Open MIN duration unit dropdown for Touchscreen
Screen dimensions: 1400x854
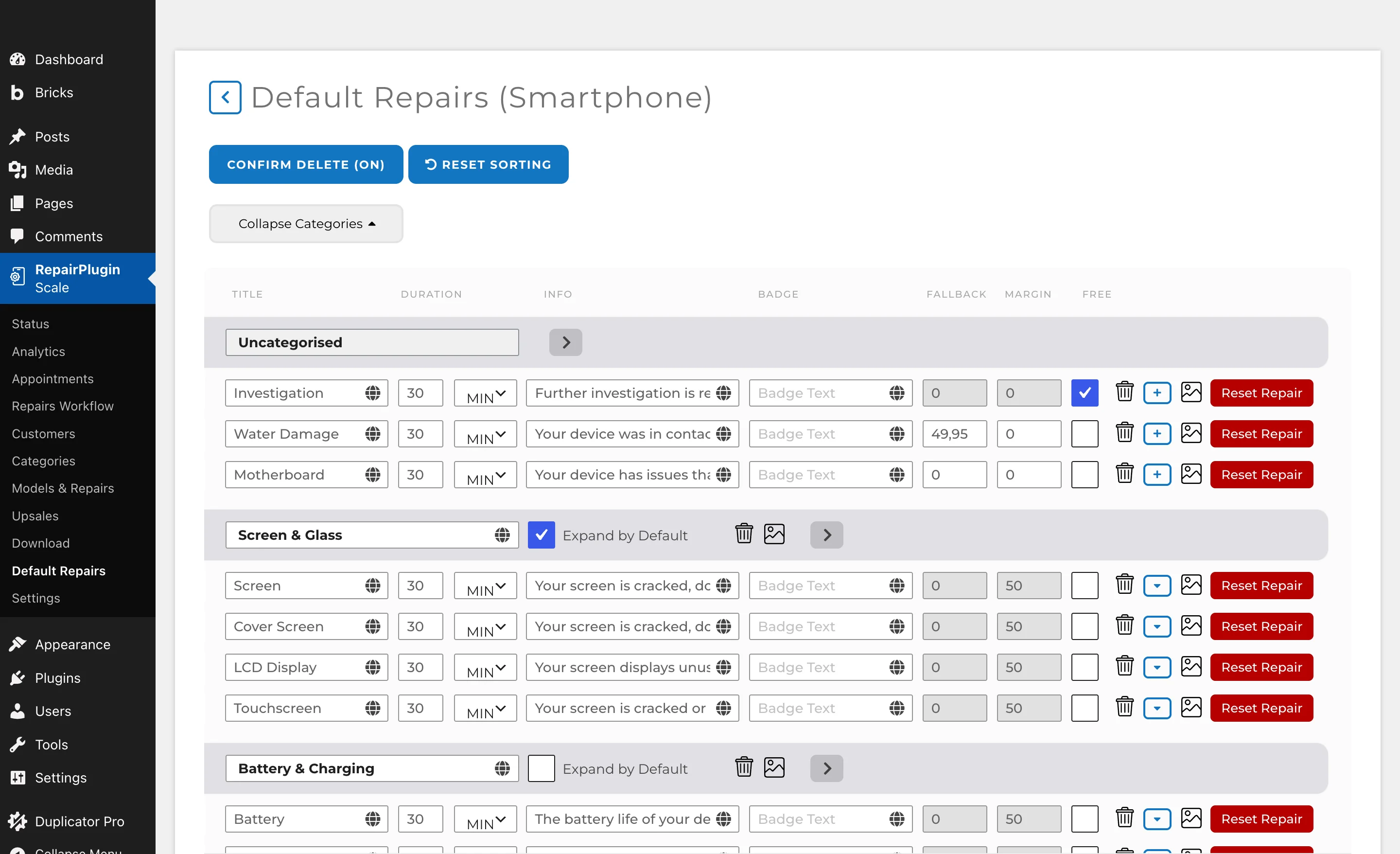(485, 708)
